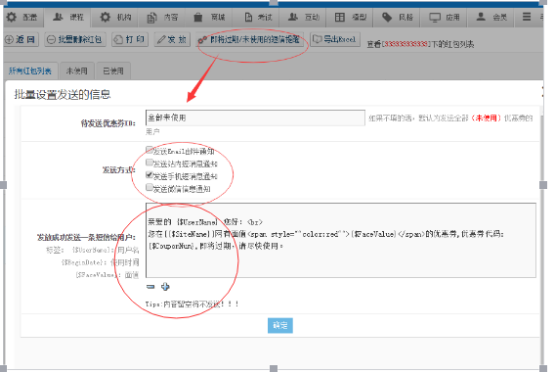
Task: Click the 发送方式 label
Action: click(x=119, y=170)
